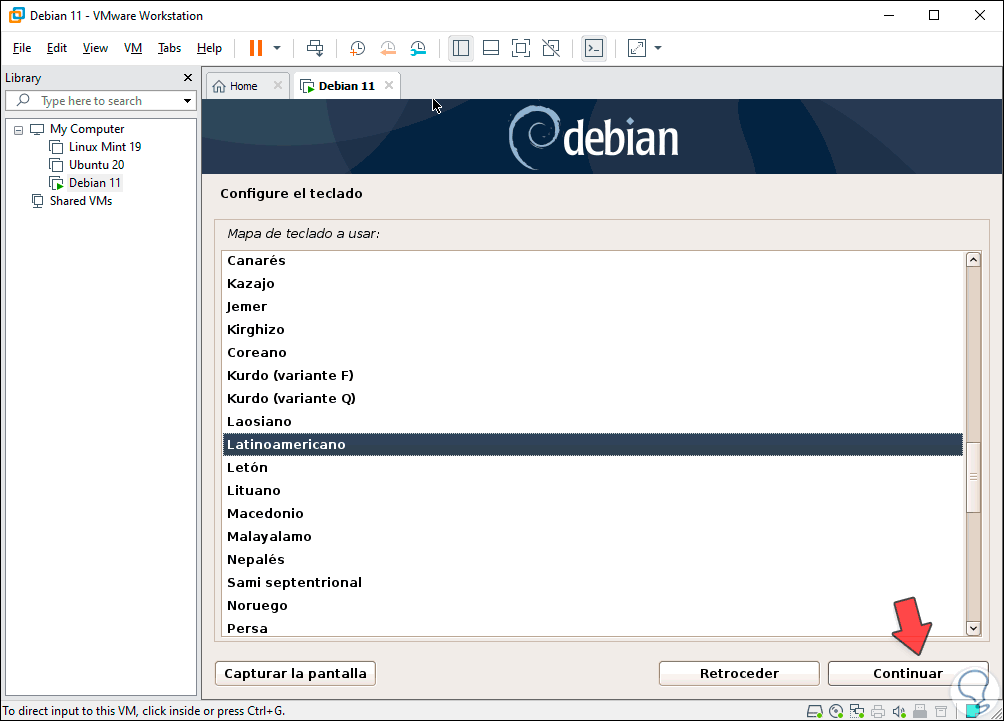Select the Kirghizo keyboard layout
Image resolution: width=1004 pixels, height=721 pixels.
click(x=592, y=330)
